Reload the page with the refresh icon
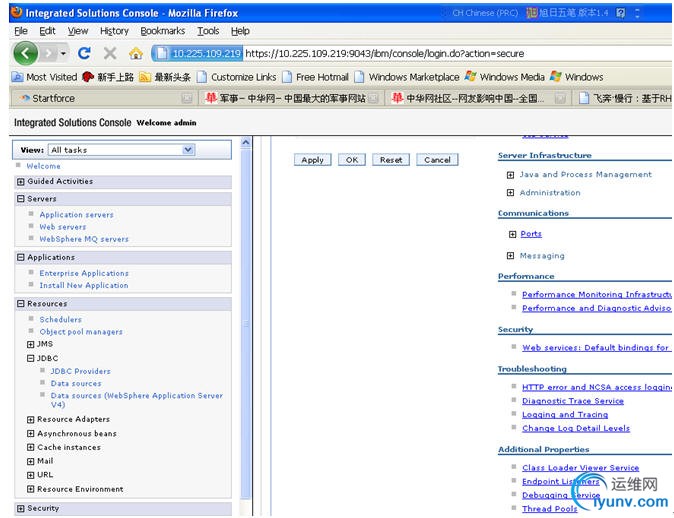674x518 pixels. point(84,53)
